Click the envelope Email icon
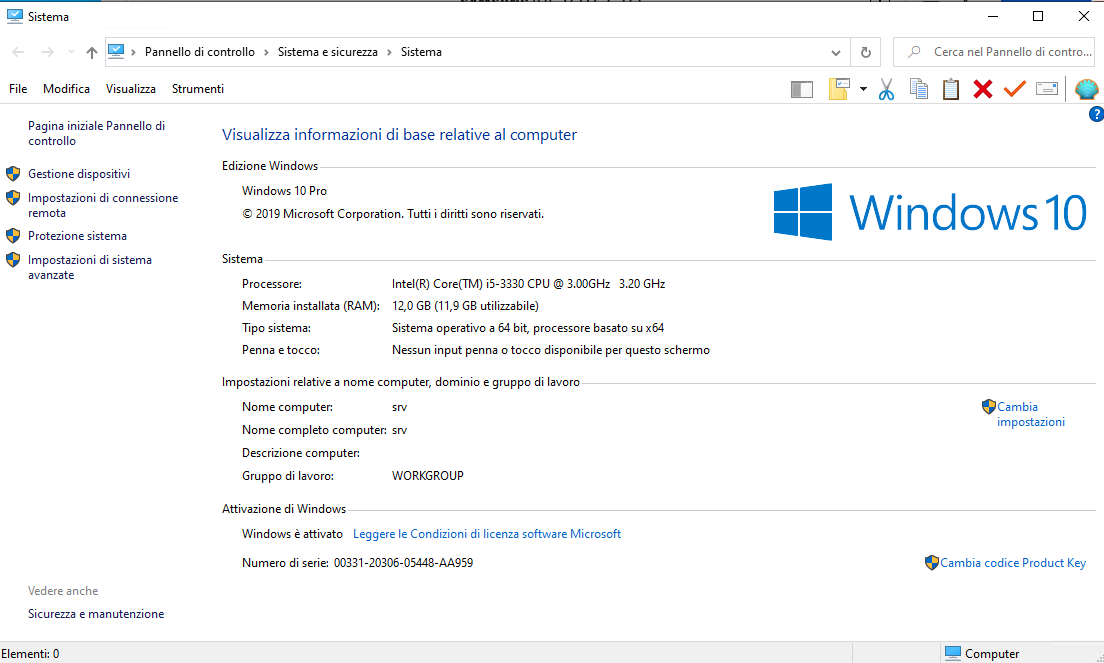The width and height of the screenshot is (1104, 663). tap(1047, 89)
